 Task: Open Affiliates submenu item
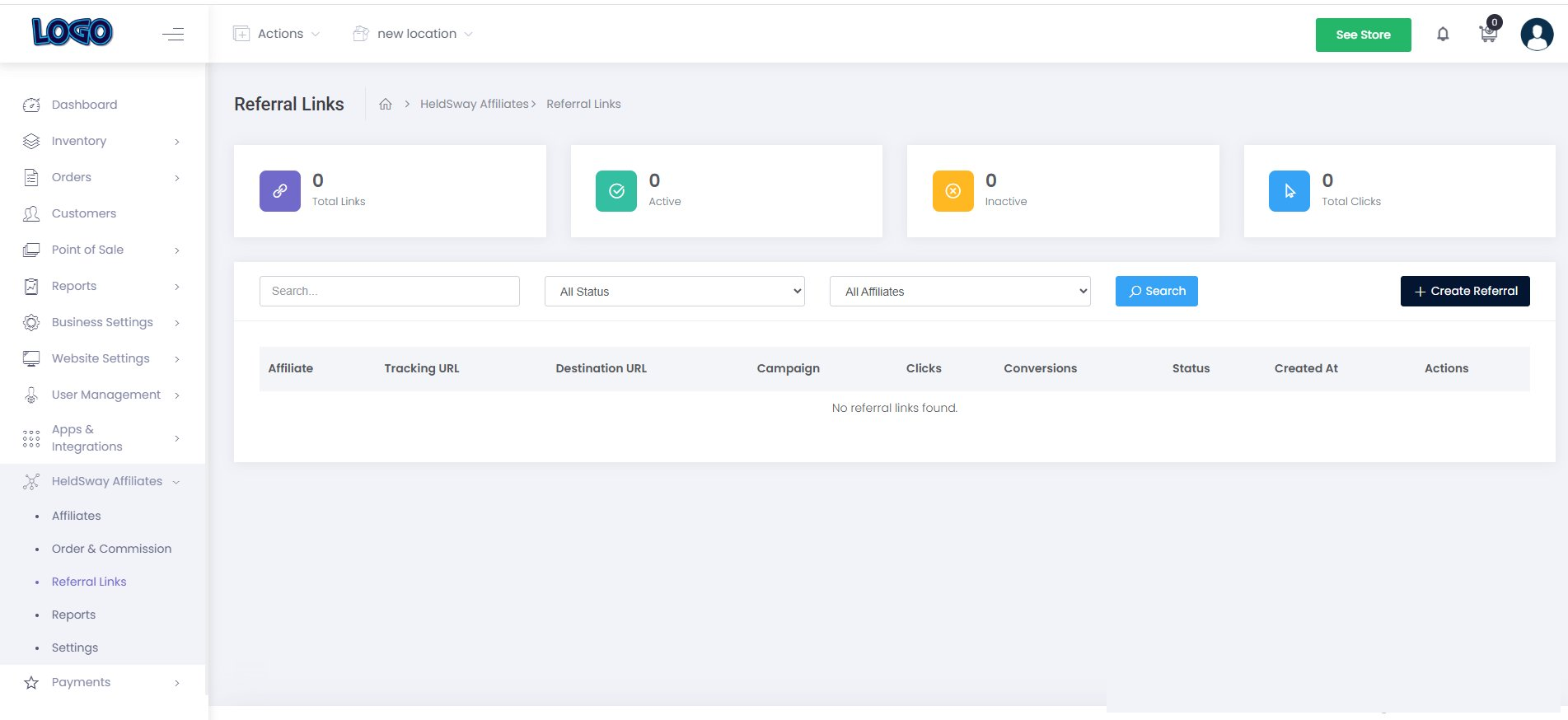point(77,516)
